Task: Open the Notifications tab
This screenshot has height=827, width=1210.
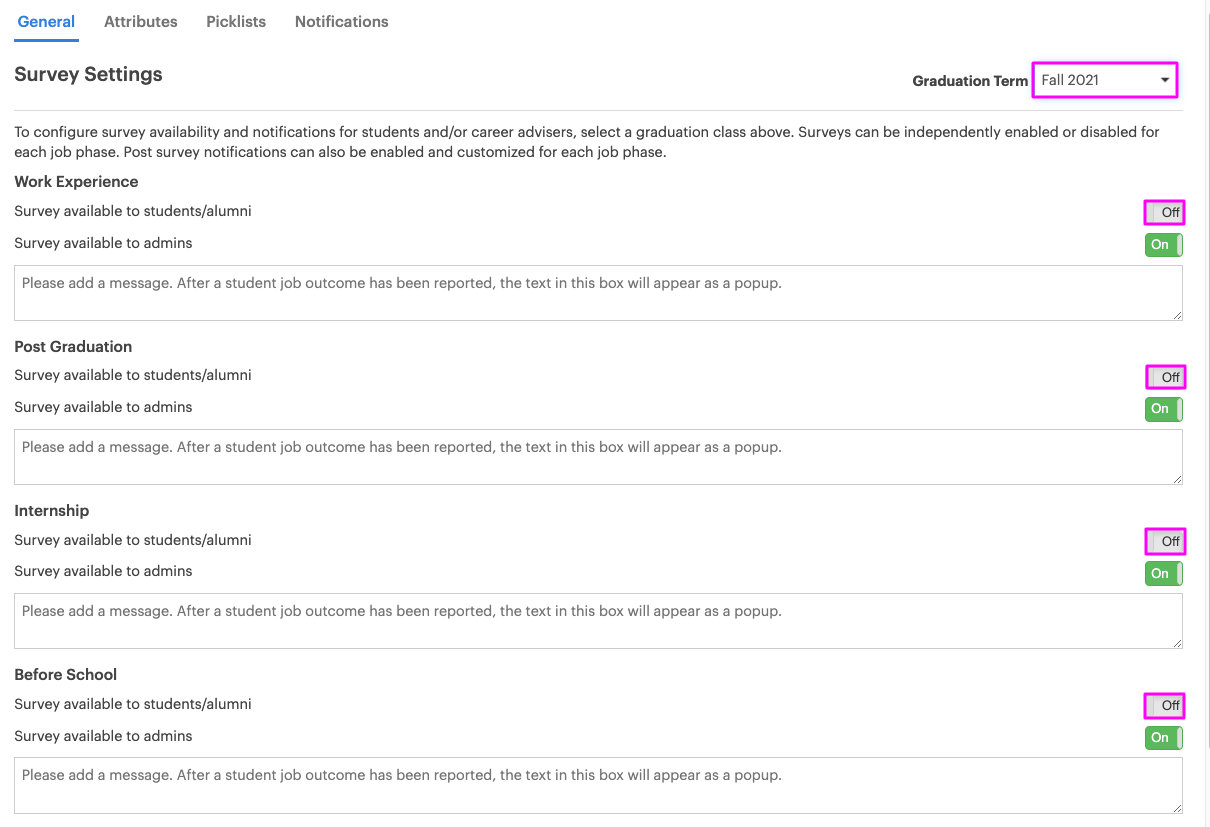Action: (x=342, y=21)
